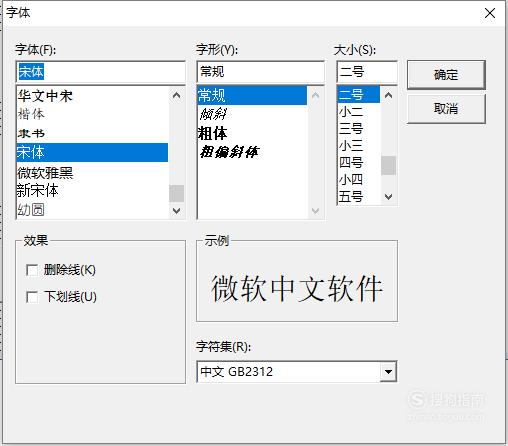
Task: Choose 粗体 in the style list
Action: 252,133
